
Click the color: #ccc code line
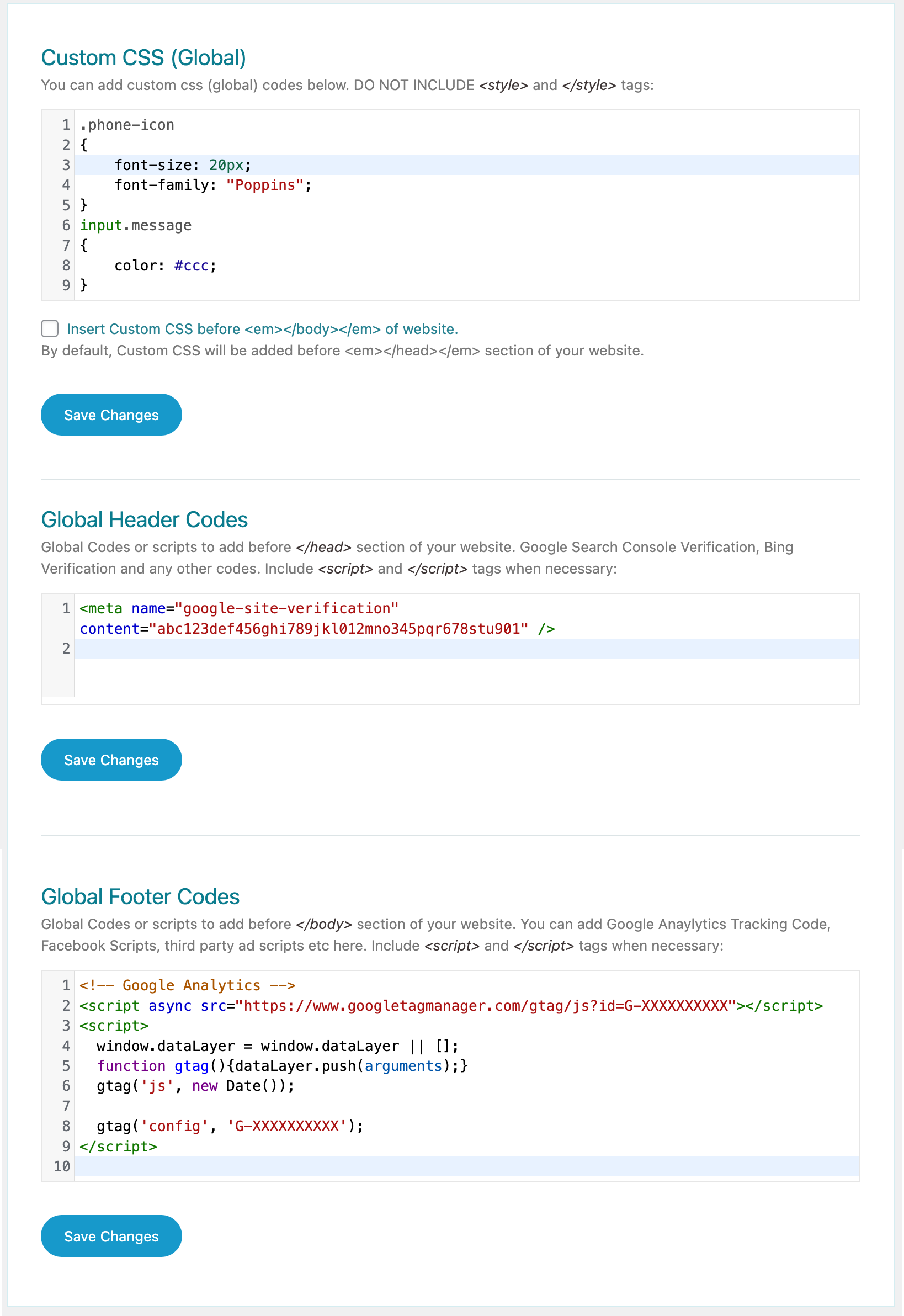coord(166,266)
